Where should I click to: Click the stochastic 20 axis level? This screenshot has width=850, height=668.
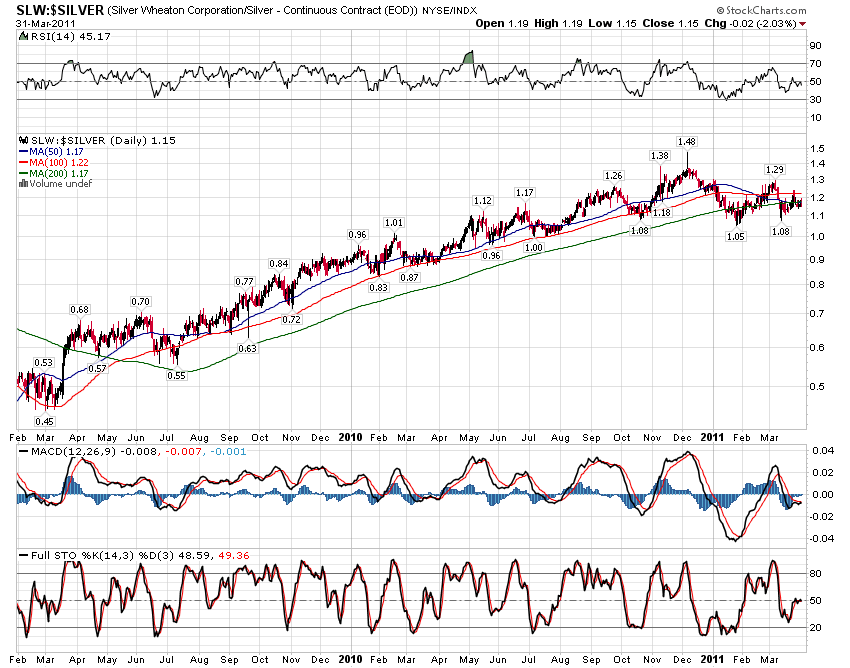click(815, 627)
